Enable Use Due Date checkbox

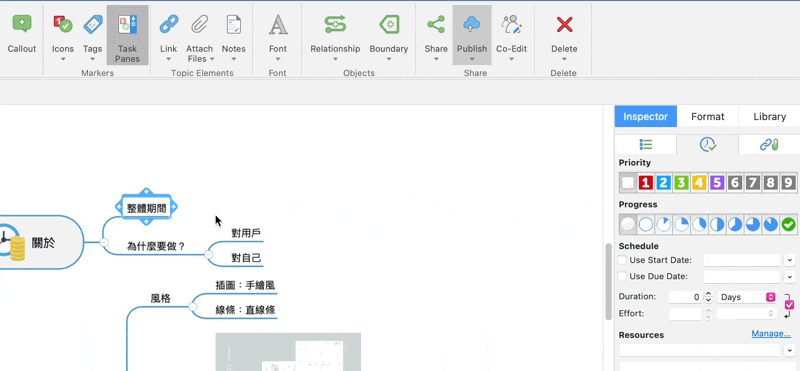click(622, 276)
